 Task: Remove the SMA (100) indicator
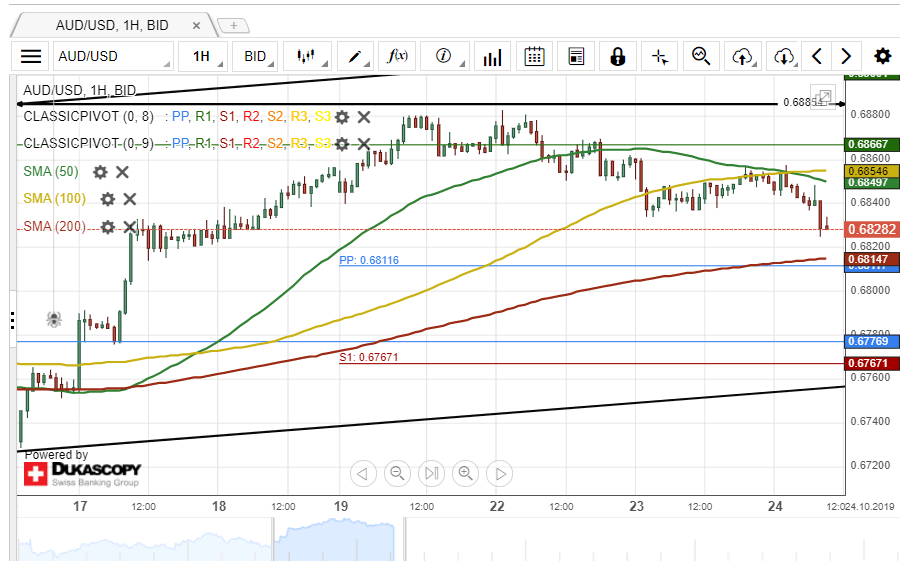point(129,199)
